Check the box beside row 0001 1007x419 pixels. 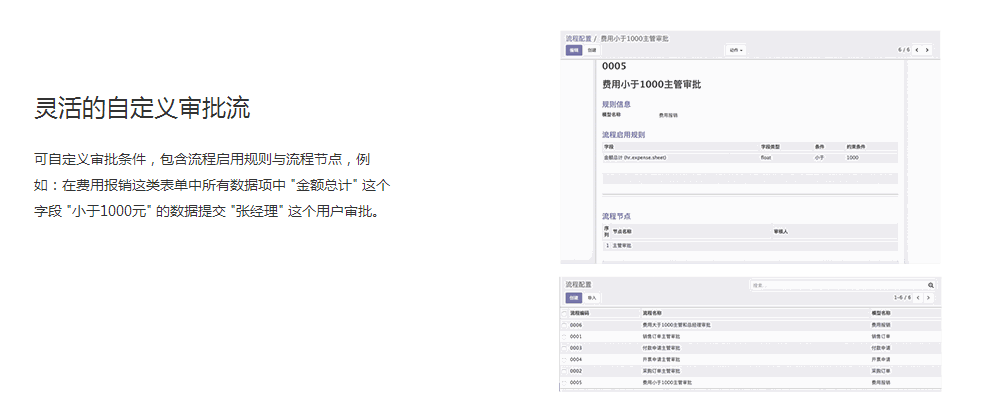point(565,337)
